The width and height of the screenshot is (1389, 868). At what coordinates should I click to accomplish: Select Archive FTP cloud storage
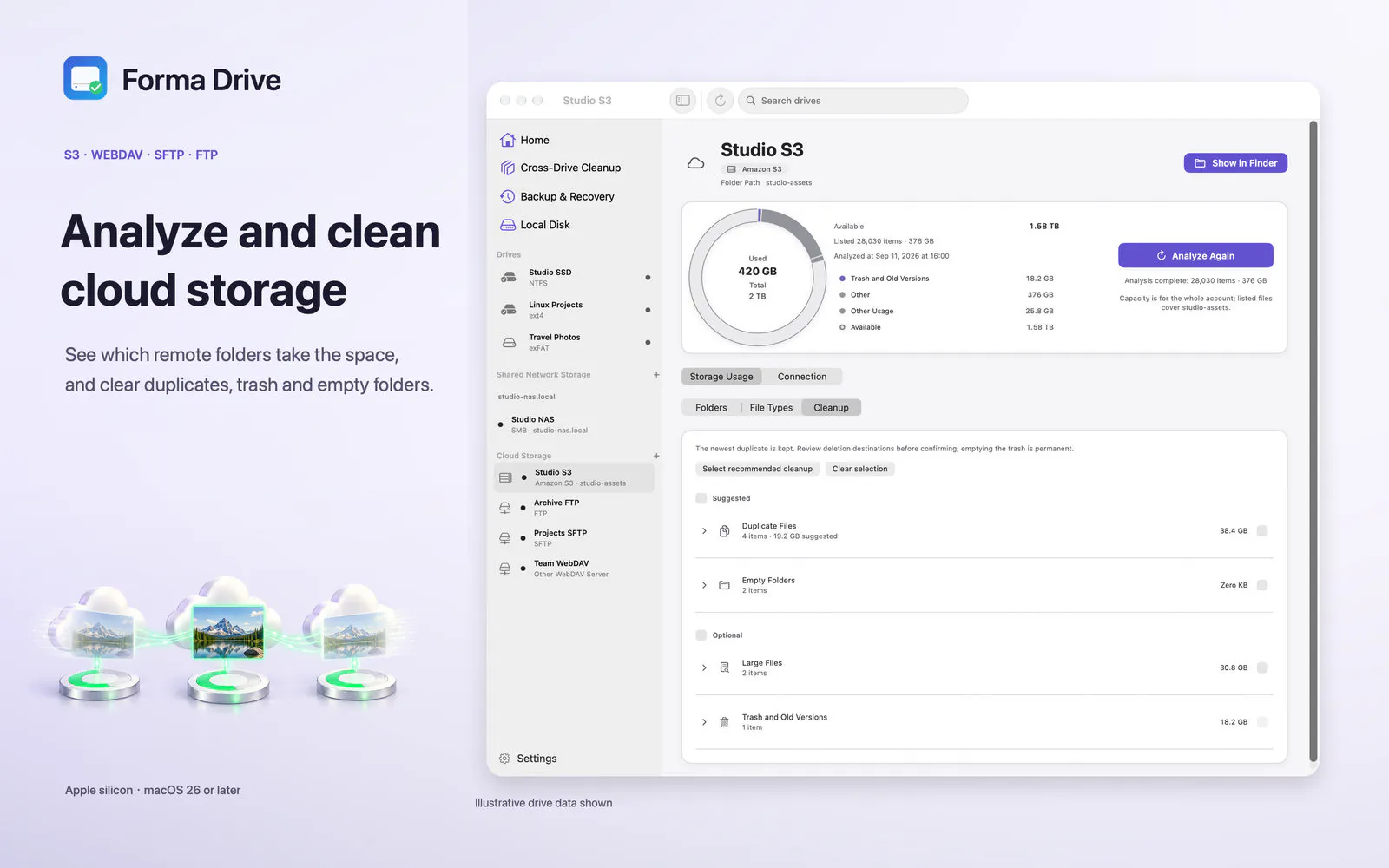(x=574, y=508)
